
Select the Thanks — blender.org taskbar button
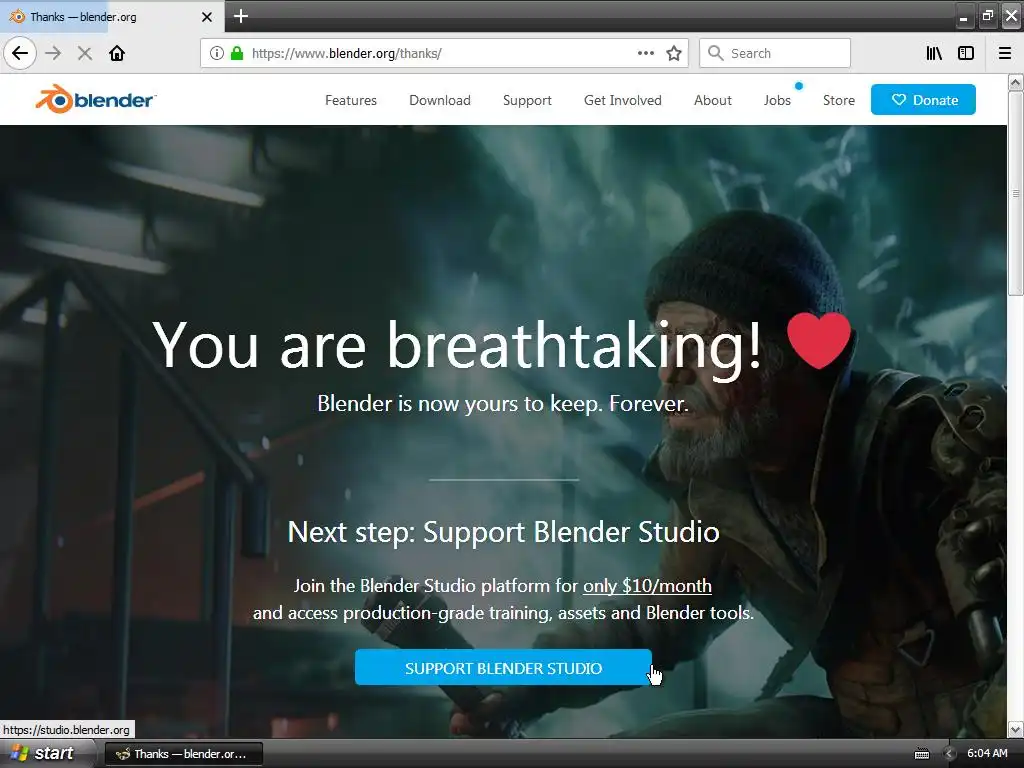(x=184, y=754)
